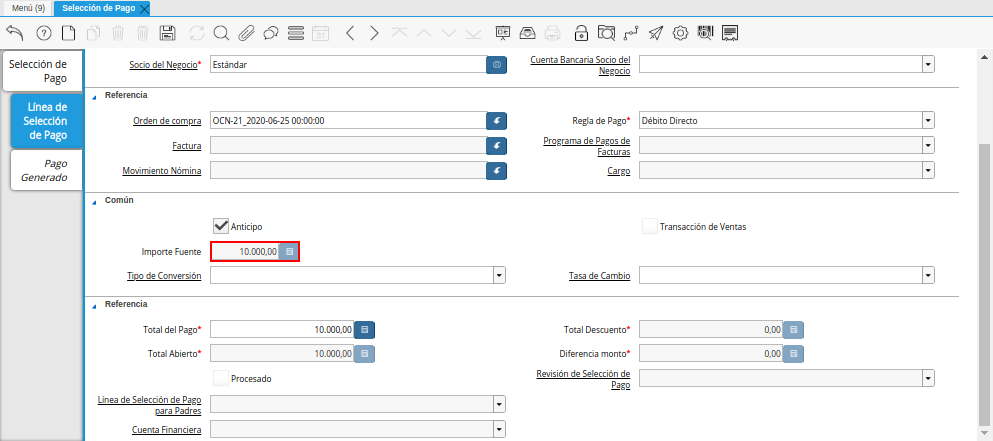Save the record with the floppy disk icon
The width and height of the screenshot is (993, 441).
click(168, 33)
